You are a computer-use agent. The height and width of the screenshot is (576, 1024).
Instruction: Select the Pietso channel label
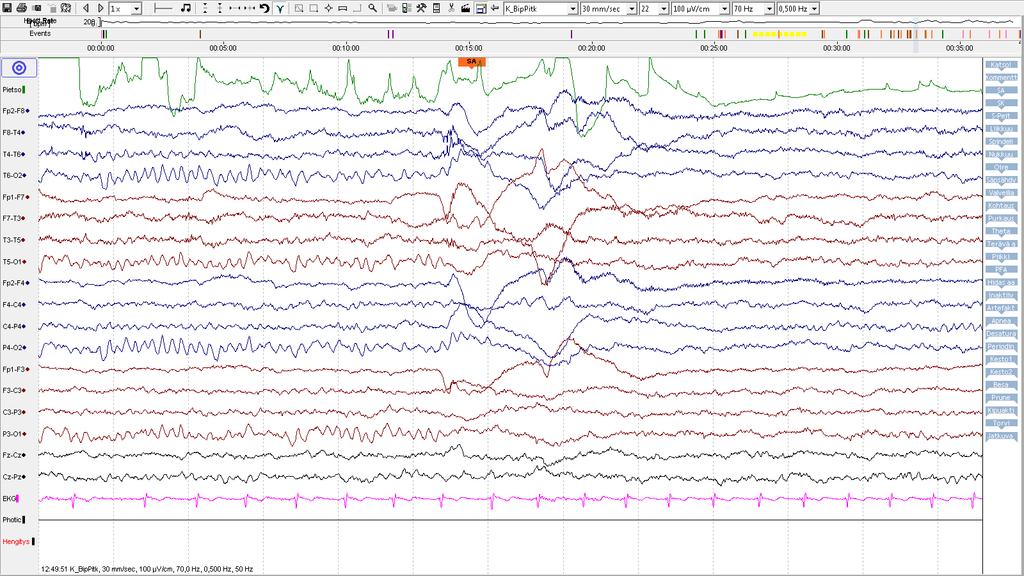tap(13, 89)
